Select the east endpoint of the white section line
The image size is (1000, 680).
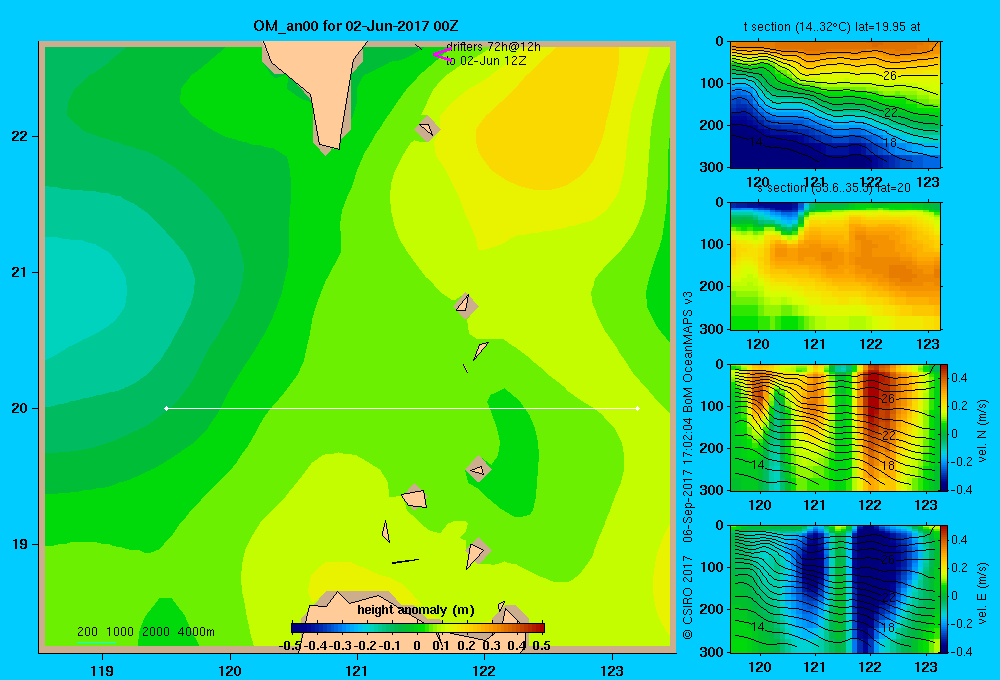(638, 408)
